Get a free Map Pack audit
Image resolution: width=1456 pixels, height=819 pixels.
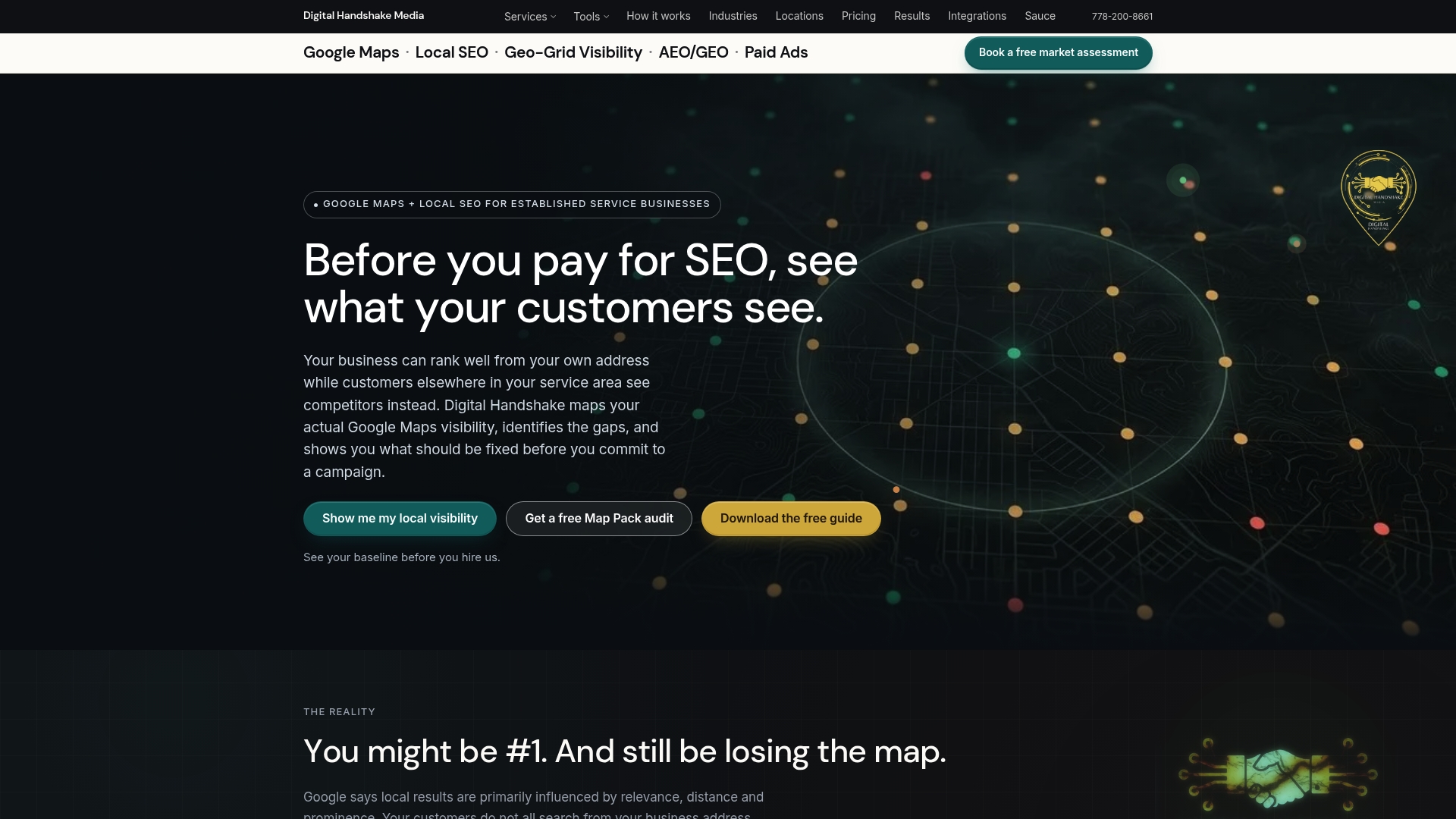599,519
